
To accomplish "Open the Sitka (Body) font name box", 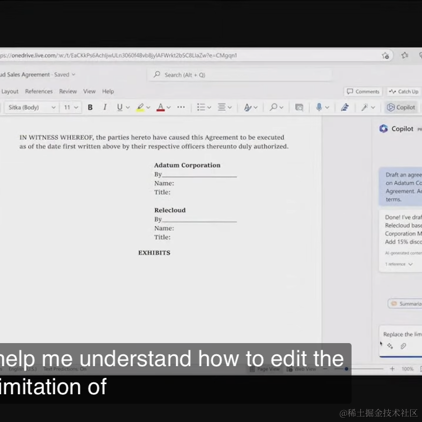I will pyautogui.click(x=32, y=107).
